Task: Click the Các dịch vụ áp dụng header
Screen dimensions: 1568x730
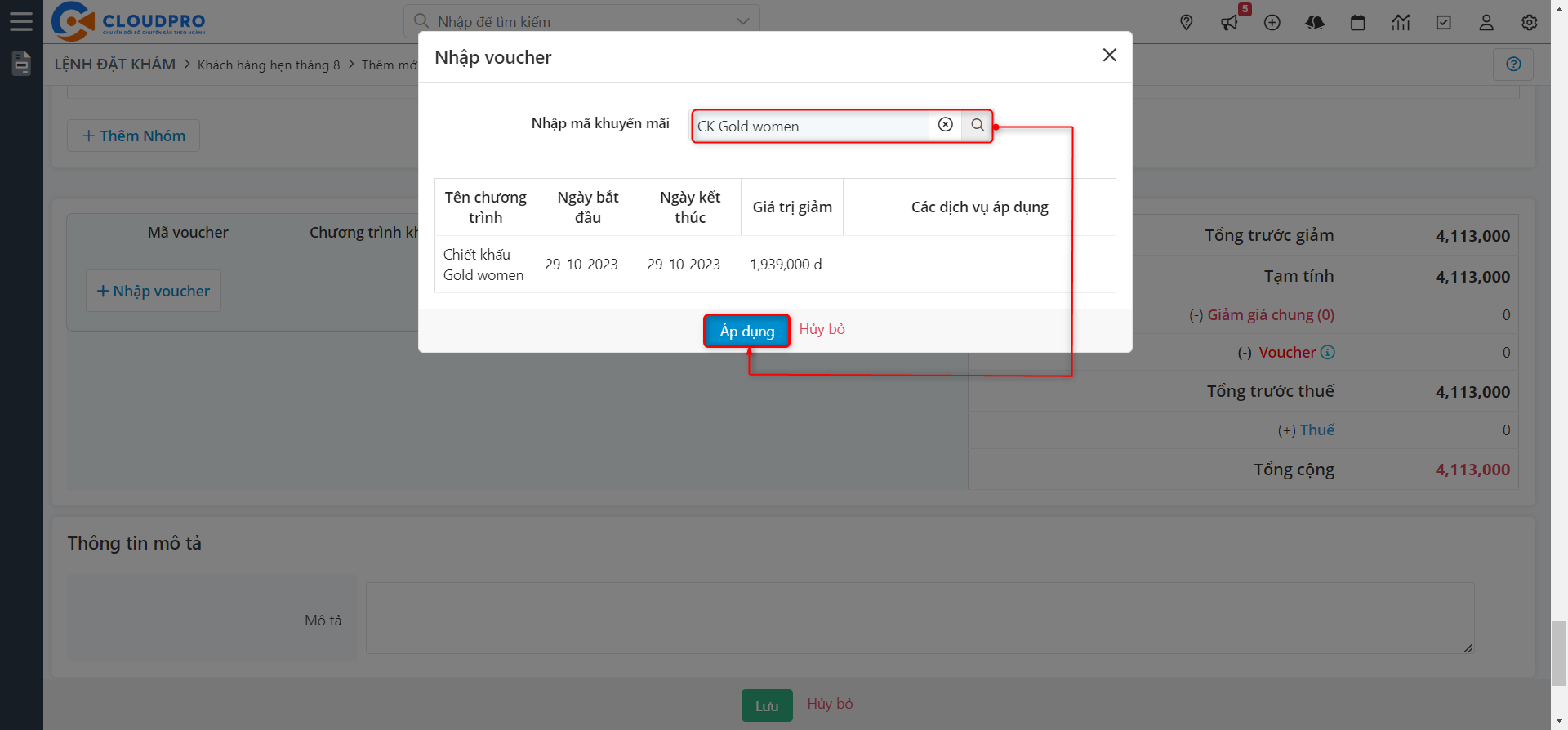Action: pos(979,207)
